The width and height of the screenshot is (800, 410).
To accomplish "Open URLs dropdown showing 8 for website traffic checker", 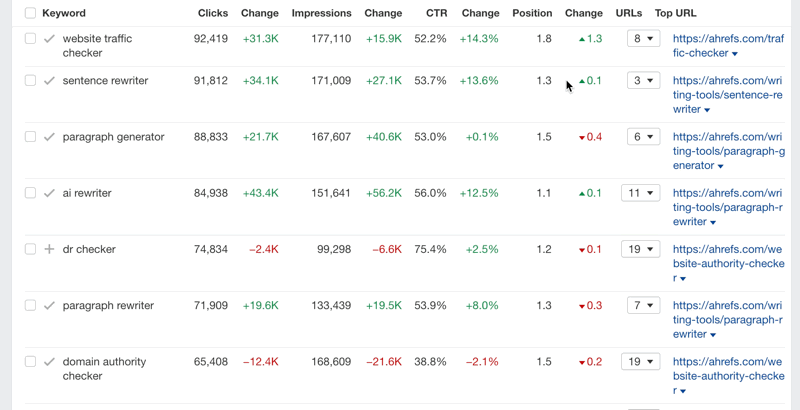I will (x=642, y=39).
